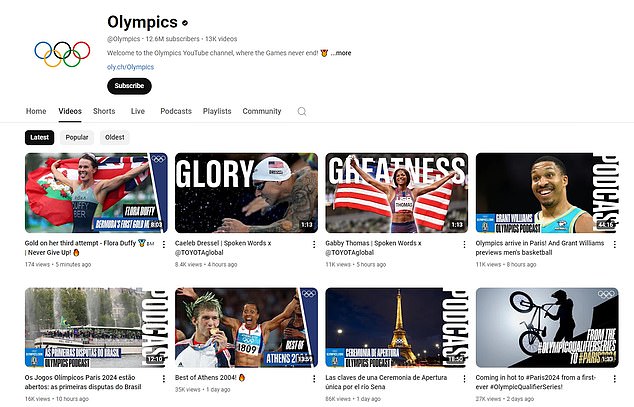Select the Oldest sort filter chip

[x=115, y=137]
